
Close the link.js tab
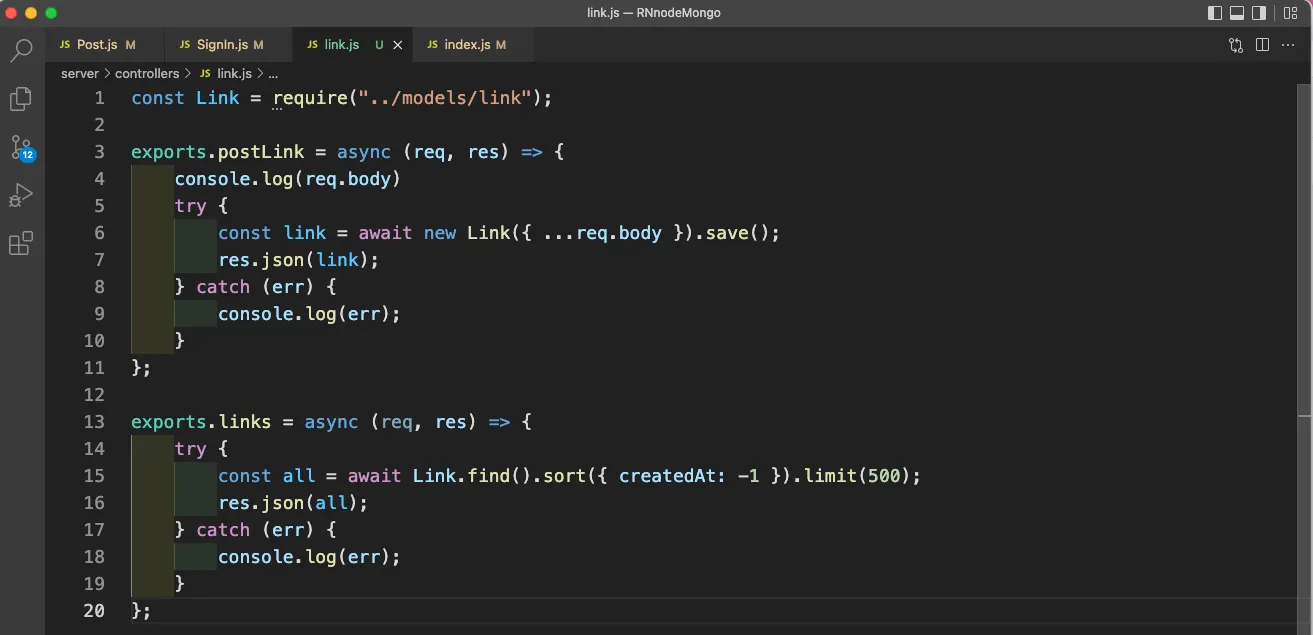point(398,45)
